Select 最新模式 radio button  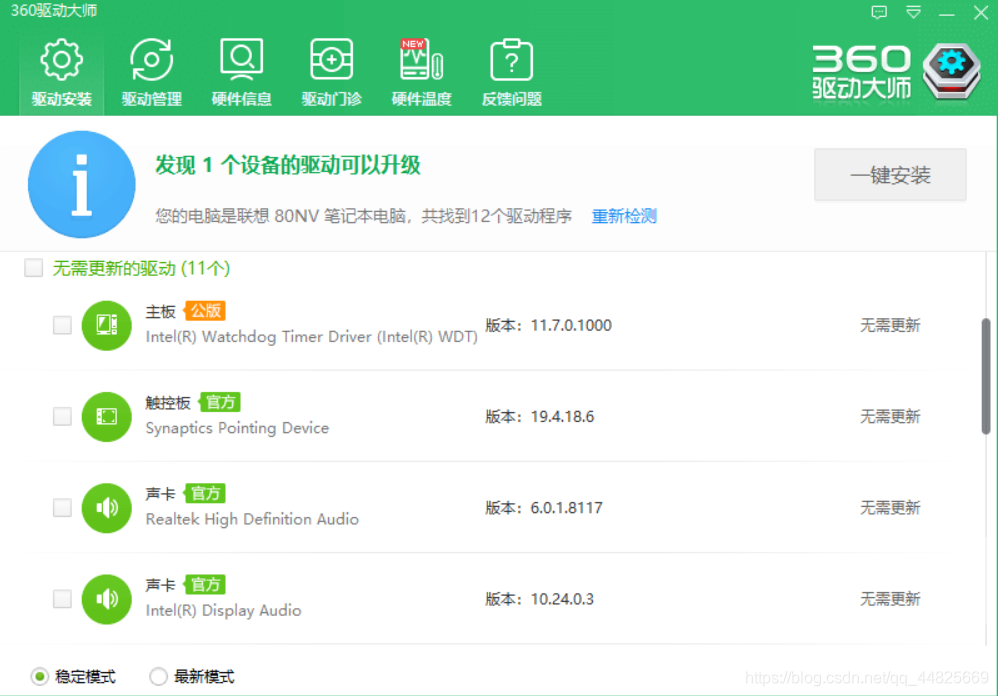(158, 676)
